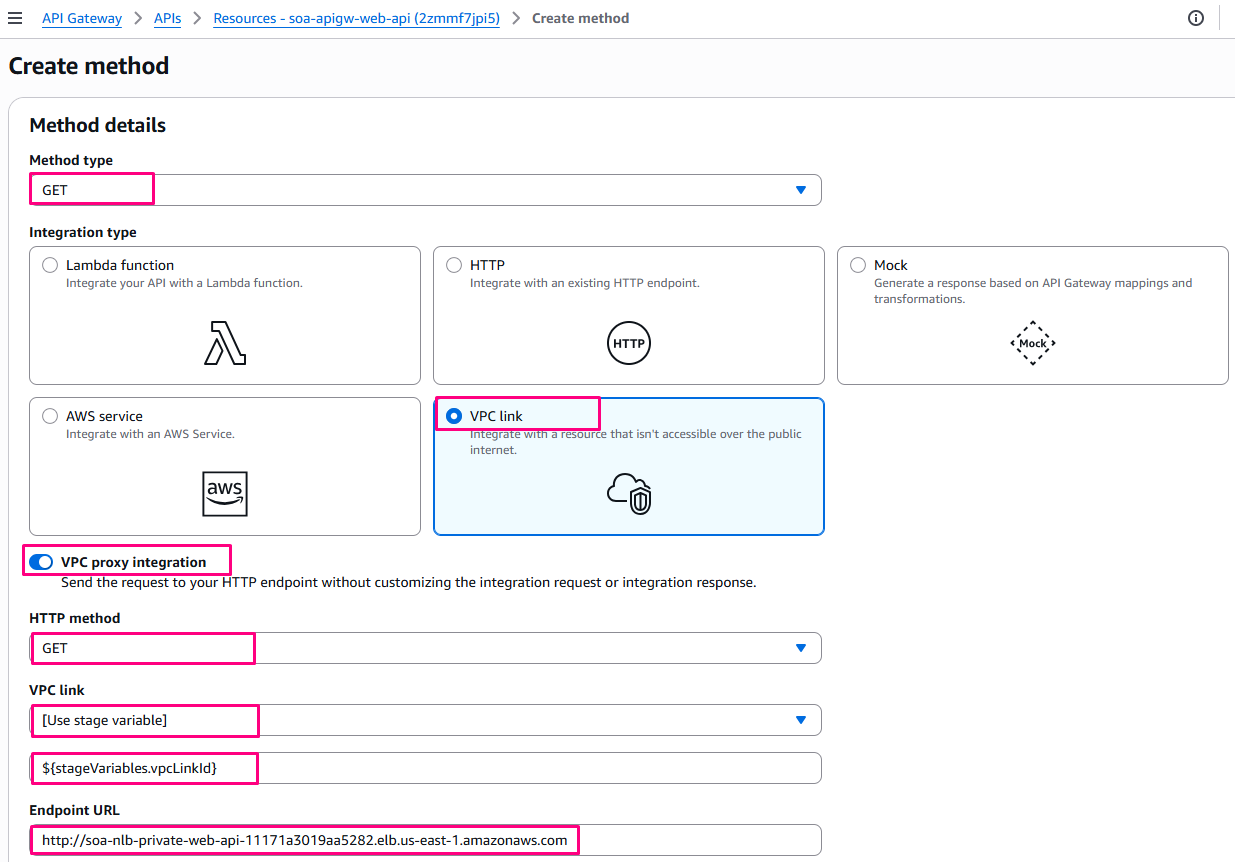Select the Lambda function radio button
This screenshot has width=1235, height=862.
[50, 265]
